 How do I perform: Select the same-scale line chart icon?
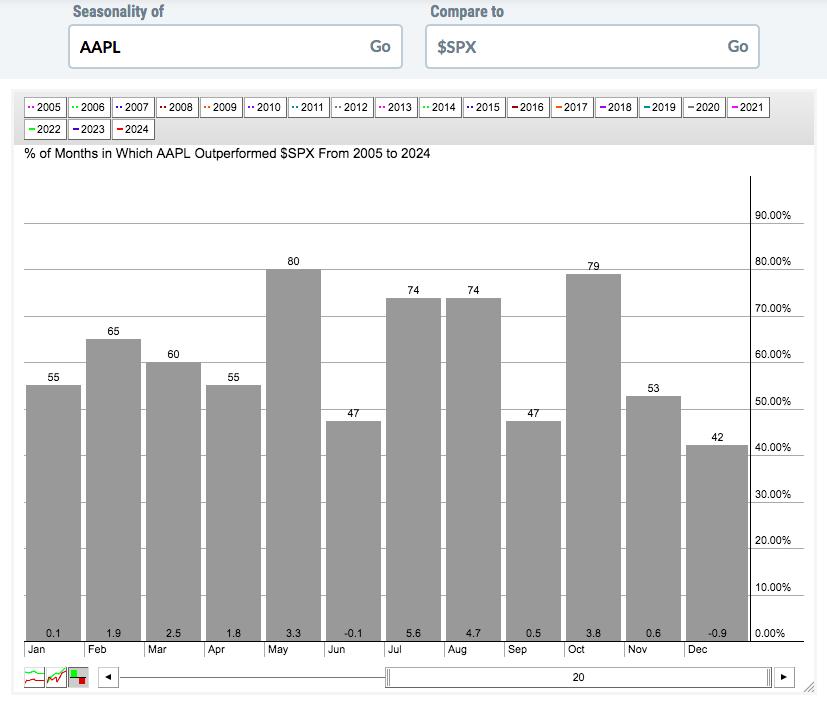coord(57,677)
